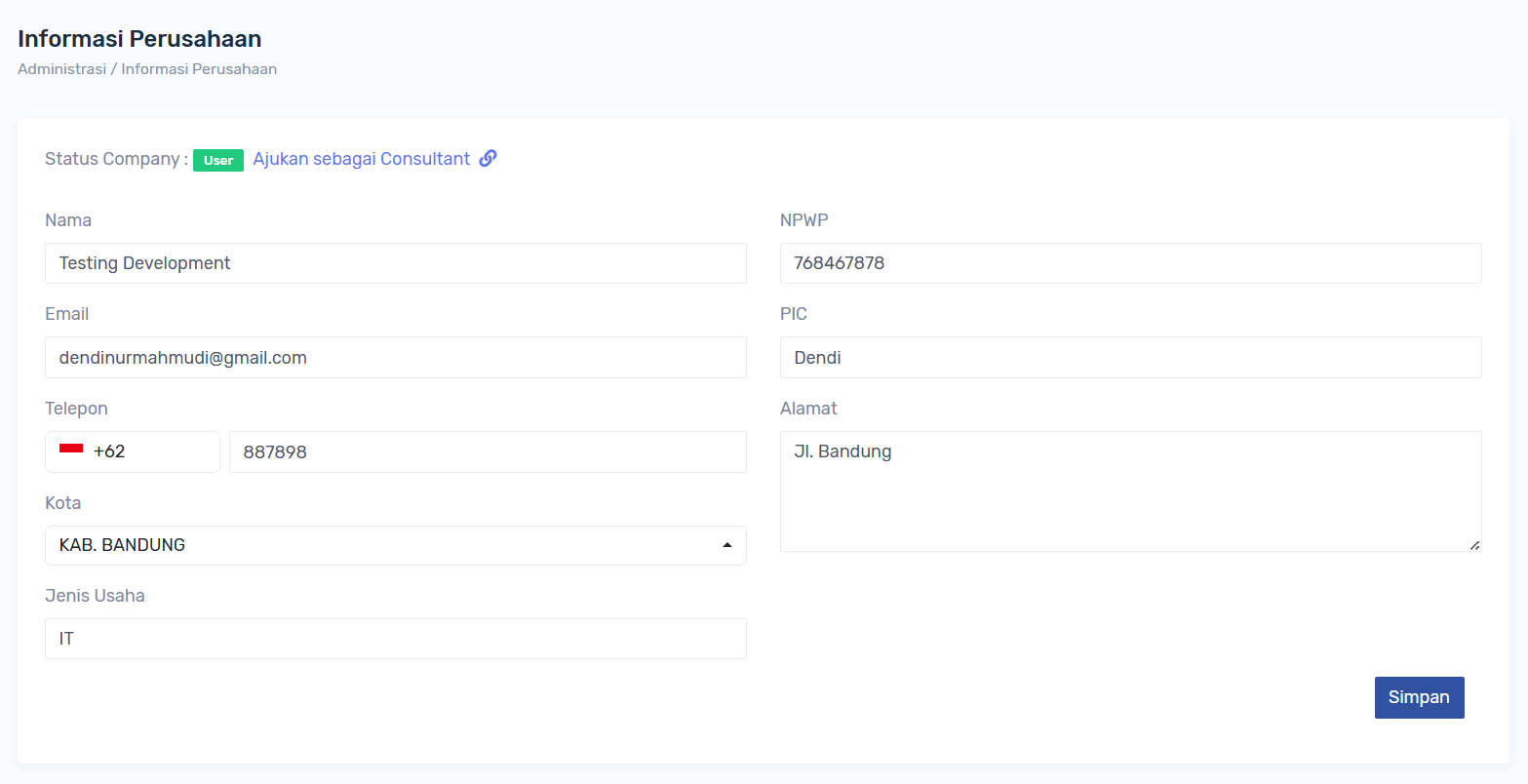Viewport: 1528px width, 784px height.
Task: Click the phone number field 887898
Action: (x=488, y=452)
